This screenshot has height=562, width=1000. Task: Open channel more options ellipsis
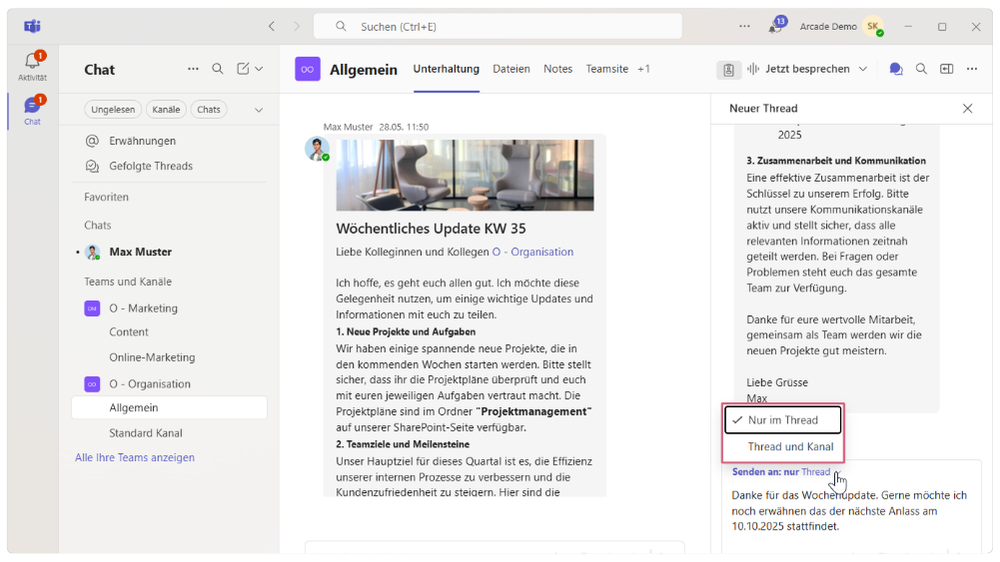(x=972, y=68)
